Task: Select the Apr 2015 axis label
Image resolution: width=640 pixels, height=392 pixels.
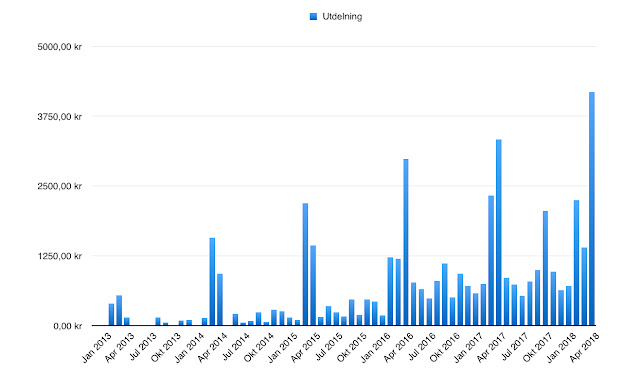Action: point(305,347)
